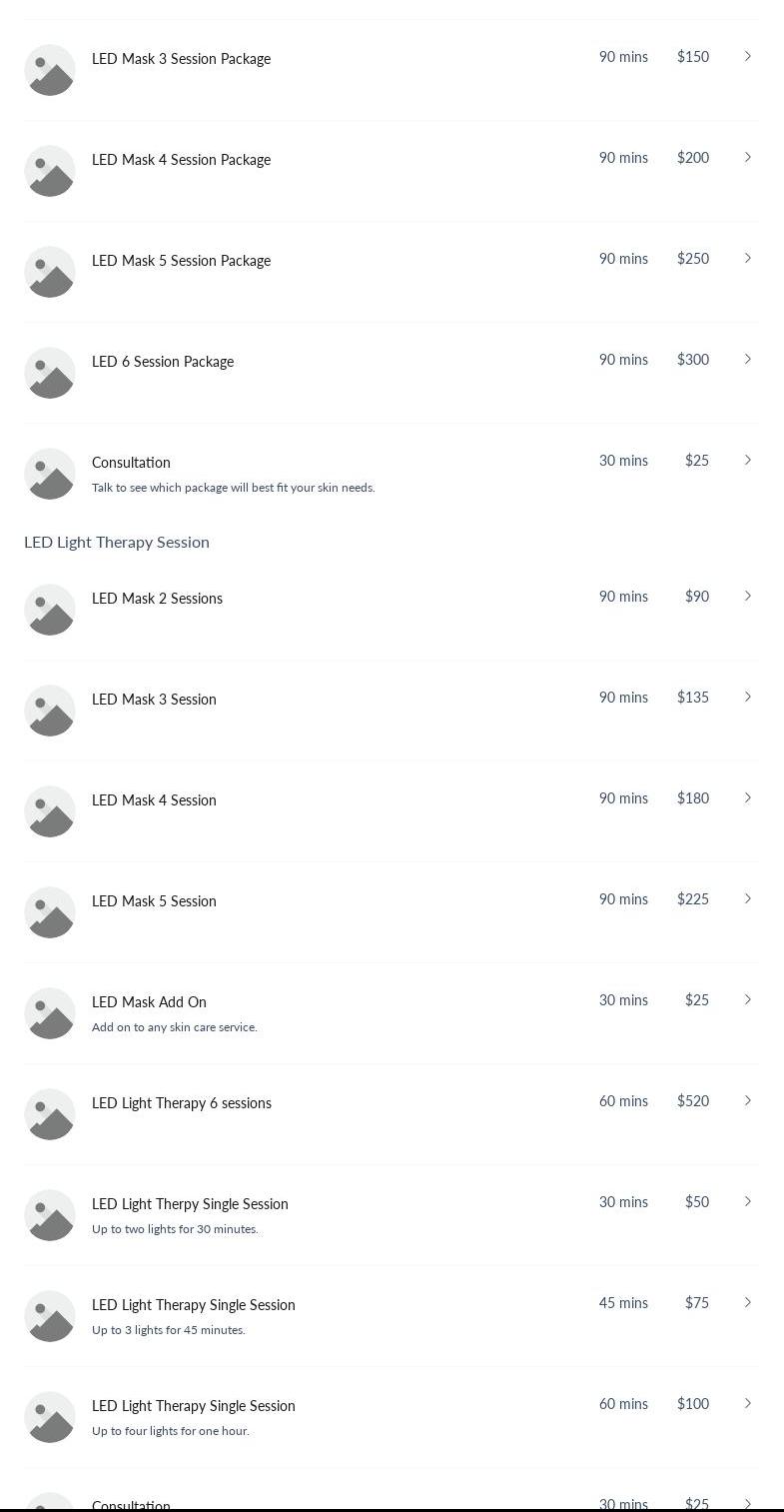Open chevron arrow for LED Mask 5 Session Package
784x1512 pixels.
click(x=747, y=258)
